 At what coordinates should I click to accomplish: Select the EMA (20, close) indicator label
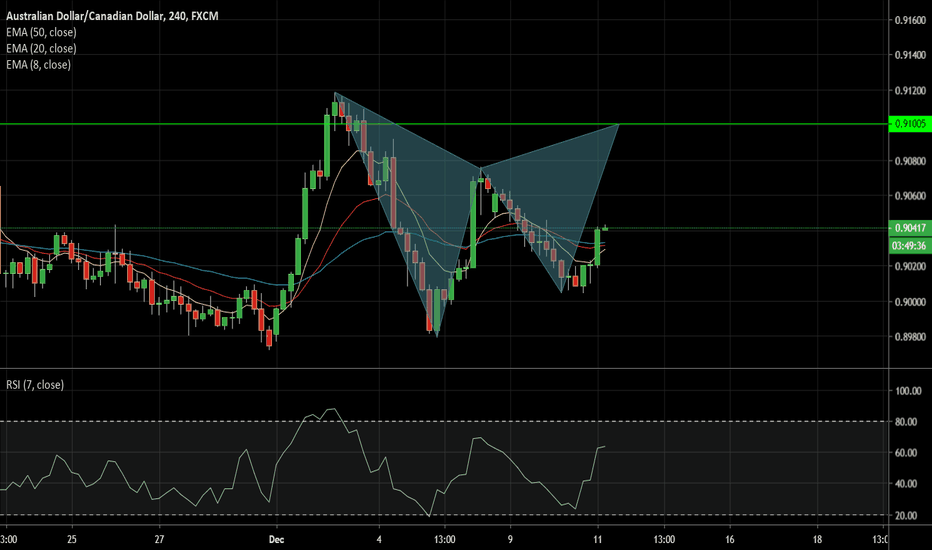tap(41, 48)
